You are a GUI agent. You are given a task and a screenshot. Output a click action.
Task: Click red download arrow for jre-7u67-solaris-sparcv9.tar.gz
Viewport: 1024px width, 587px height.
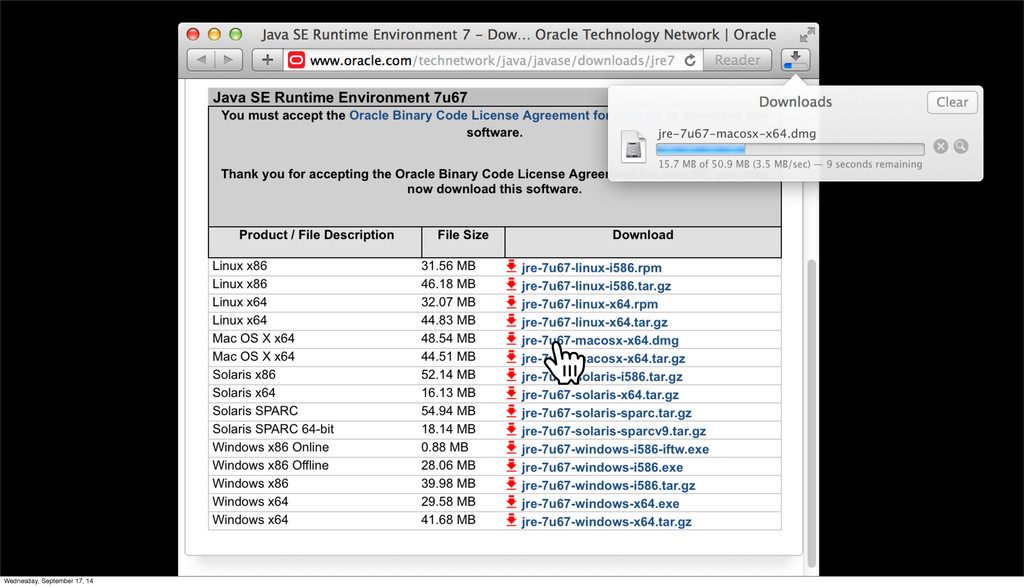click(511, 430)
